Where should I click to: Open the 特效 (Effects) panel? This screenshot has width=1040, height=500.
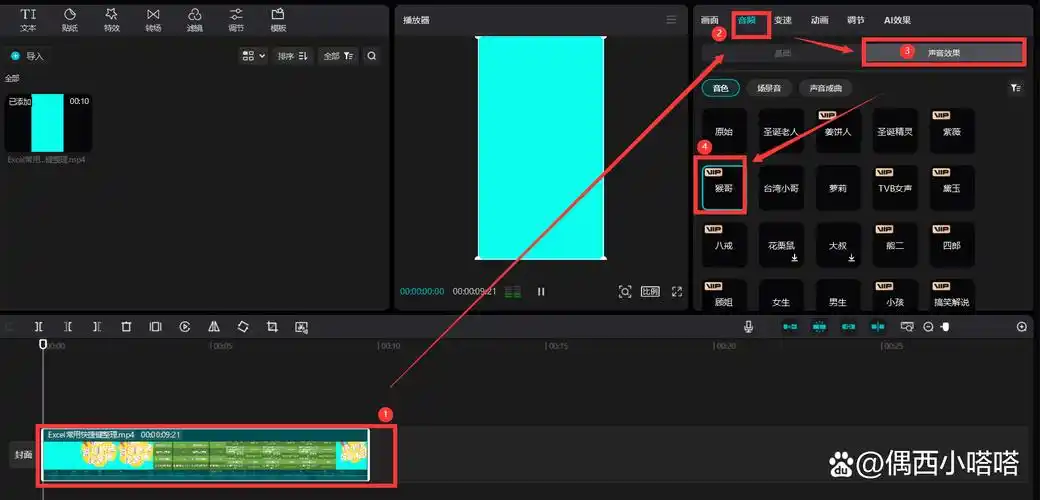[111, 19]
